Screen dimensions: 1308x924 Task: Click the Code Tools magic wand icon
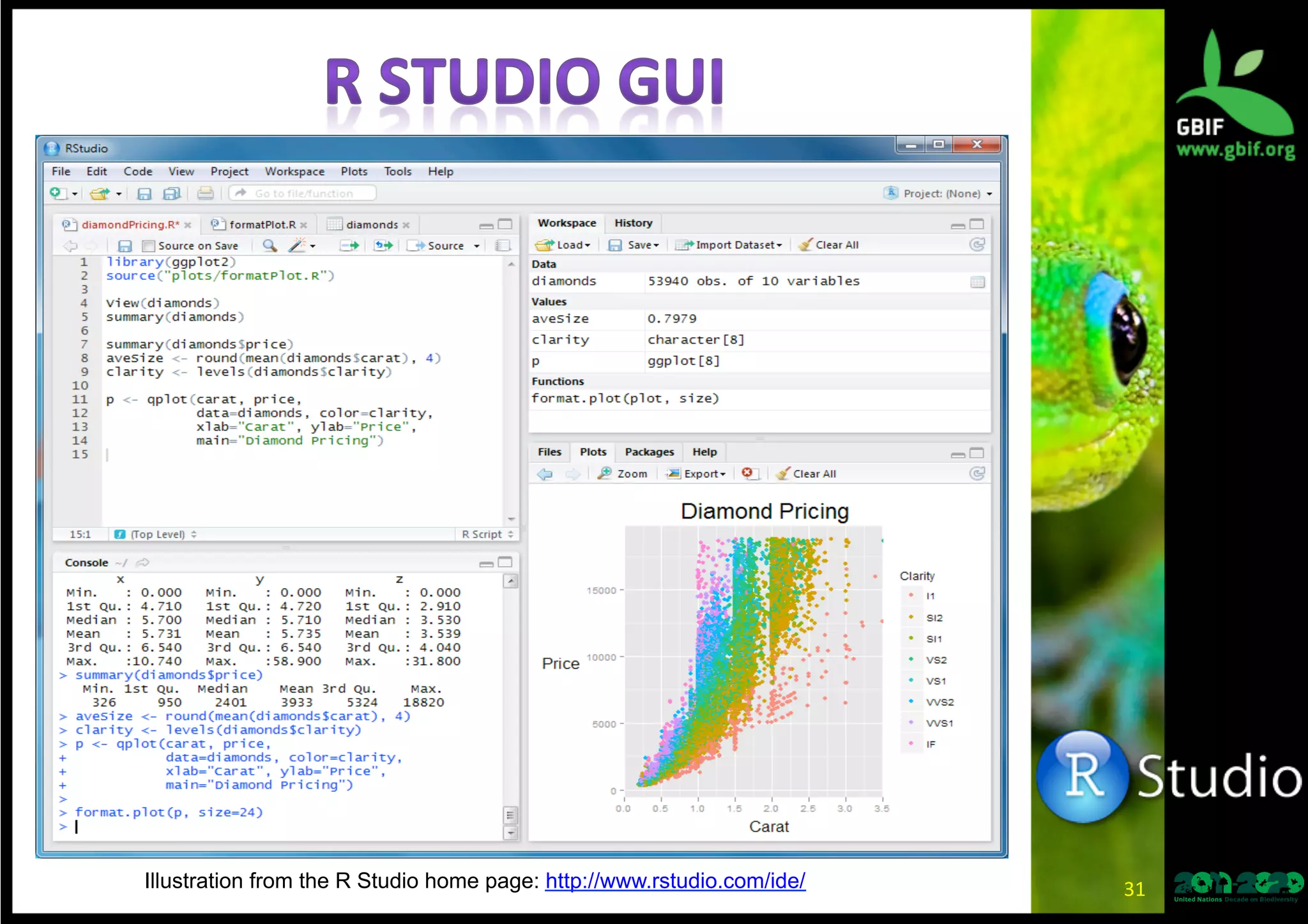point(297,245)
